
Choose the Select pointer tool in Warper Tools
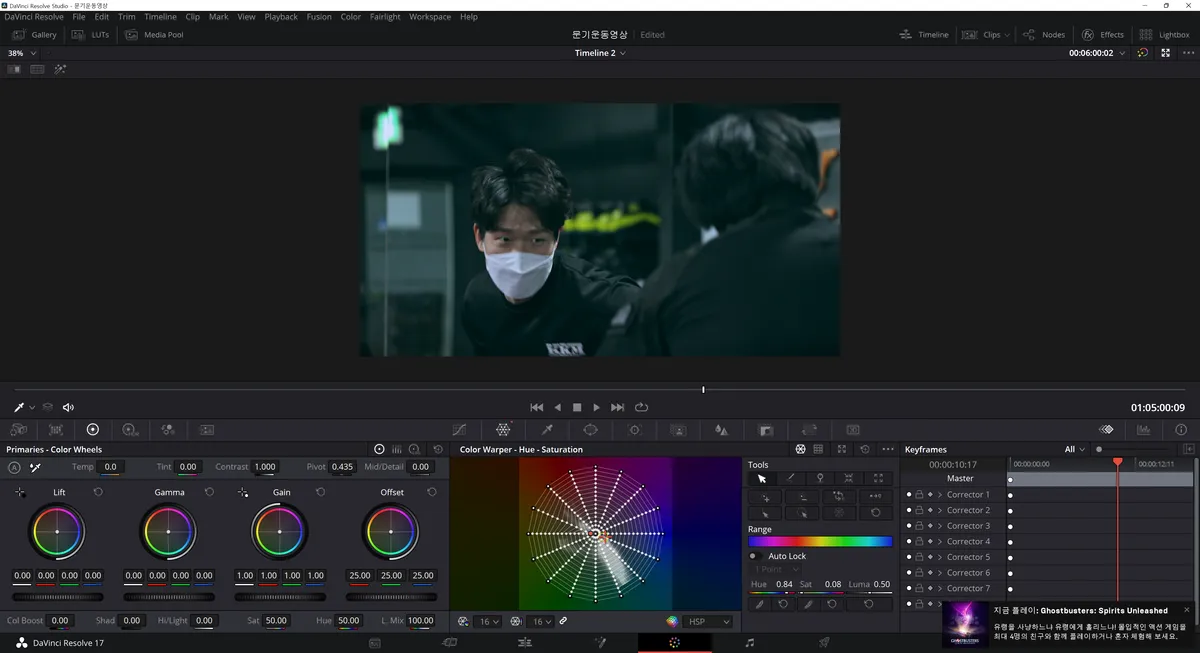pos(762,478)
